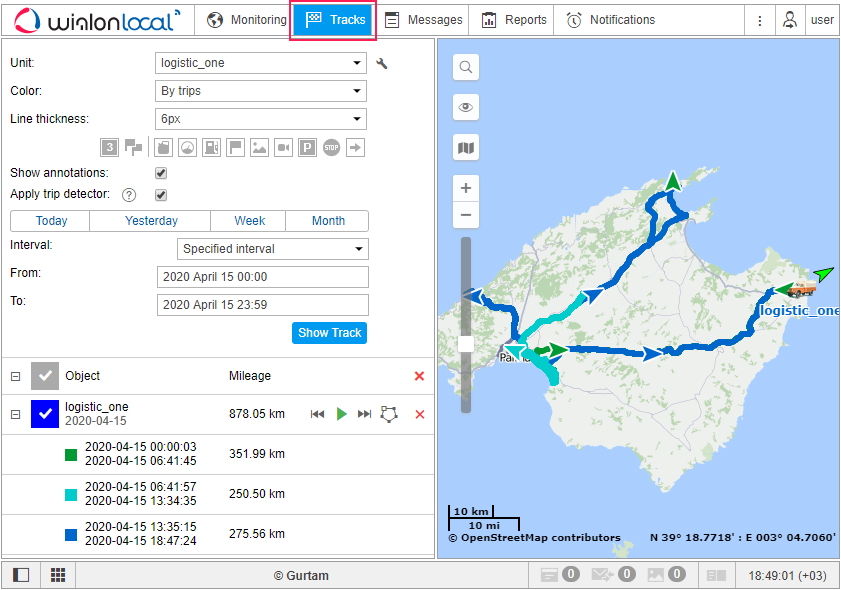Toggle grouped flags marker icon
The height and width of the screenshot is (590, 841).
134,148
